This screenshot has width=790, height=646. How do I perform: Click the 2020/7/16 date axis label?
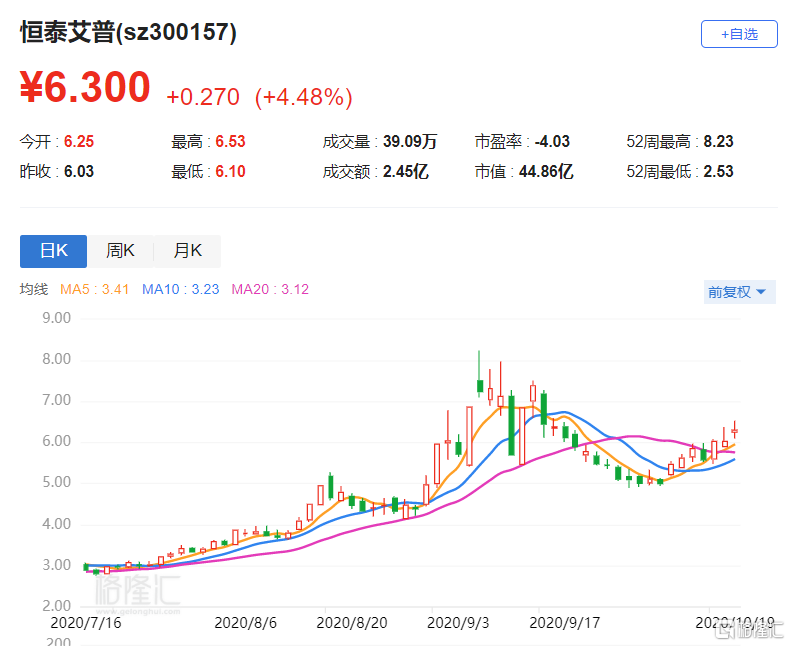click(x=85, y=622)
